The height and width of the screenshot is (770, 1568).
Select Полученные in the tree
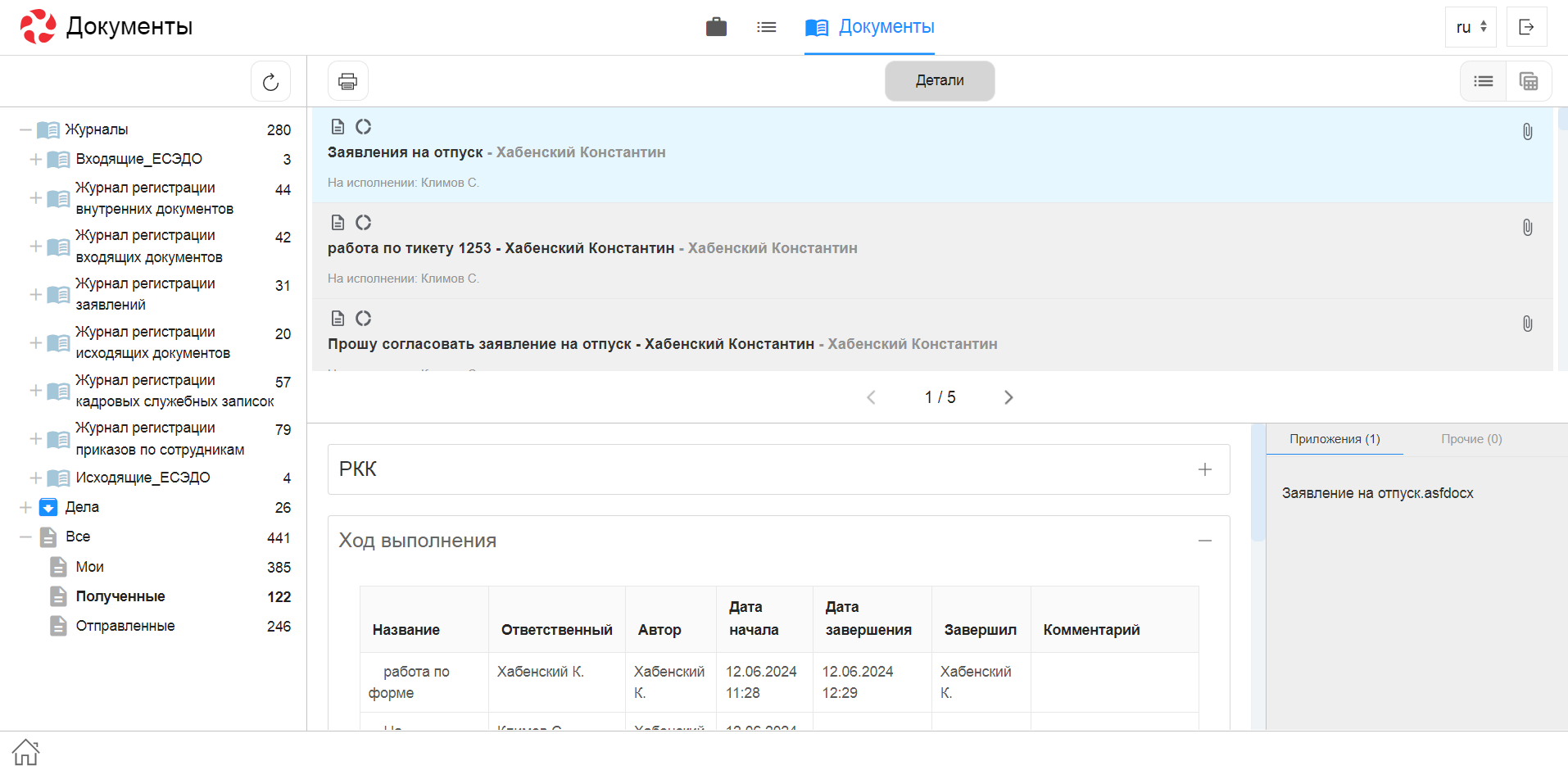point(120,596)
